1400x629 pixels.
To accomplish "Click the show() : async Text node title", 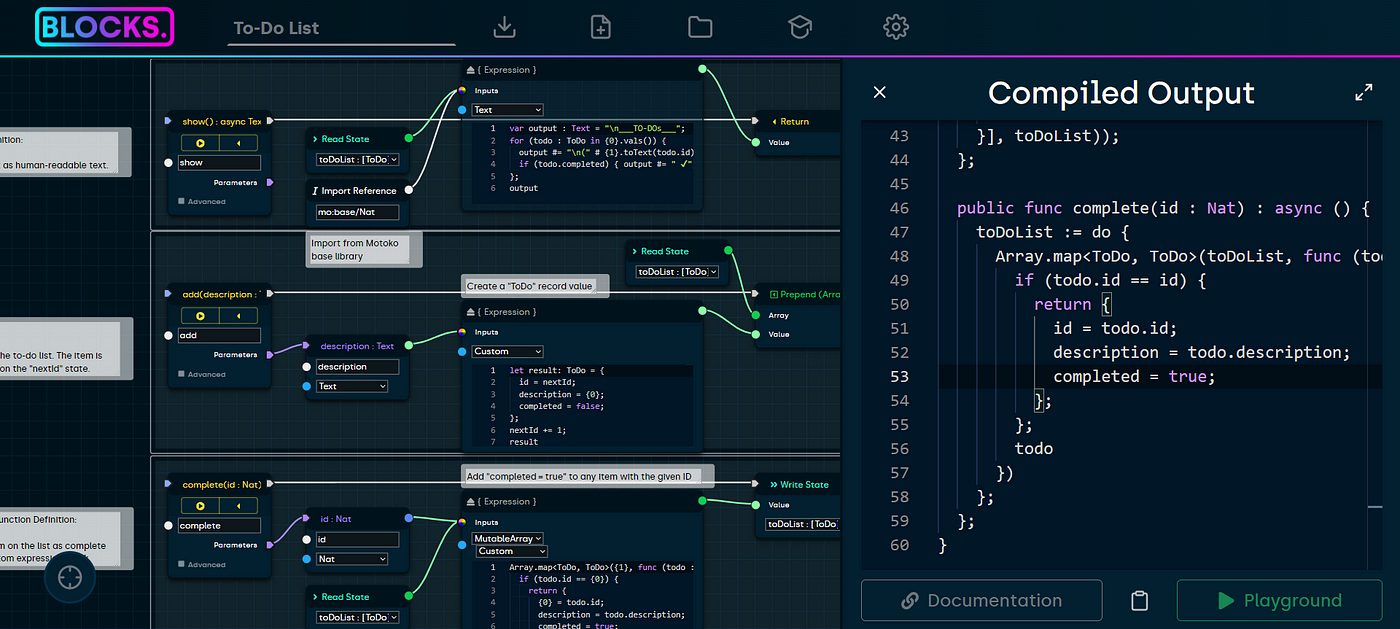I will (x=222, y=121).
